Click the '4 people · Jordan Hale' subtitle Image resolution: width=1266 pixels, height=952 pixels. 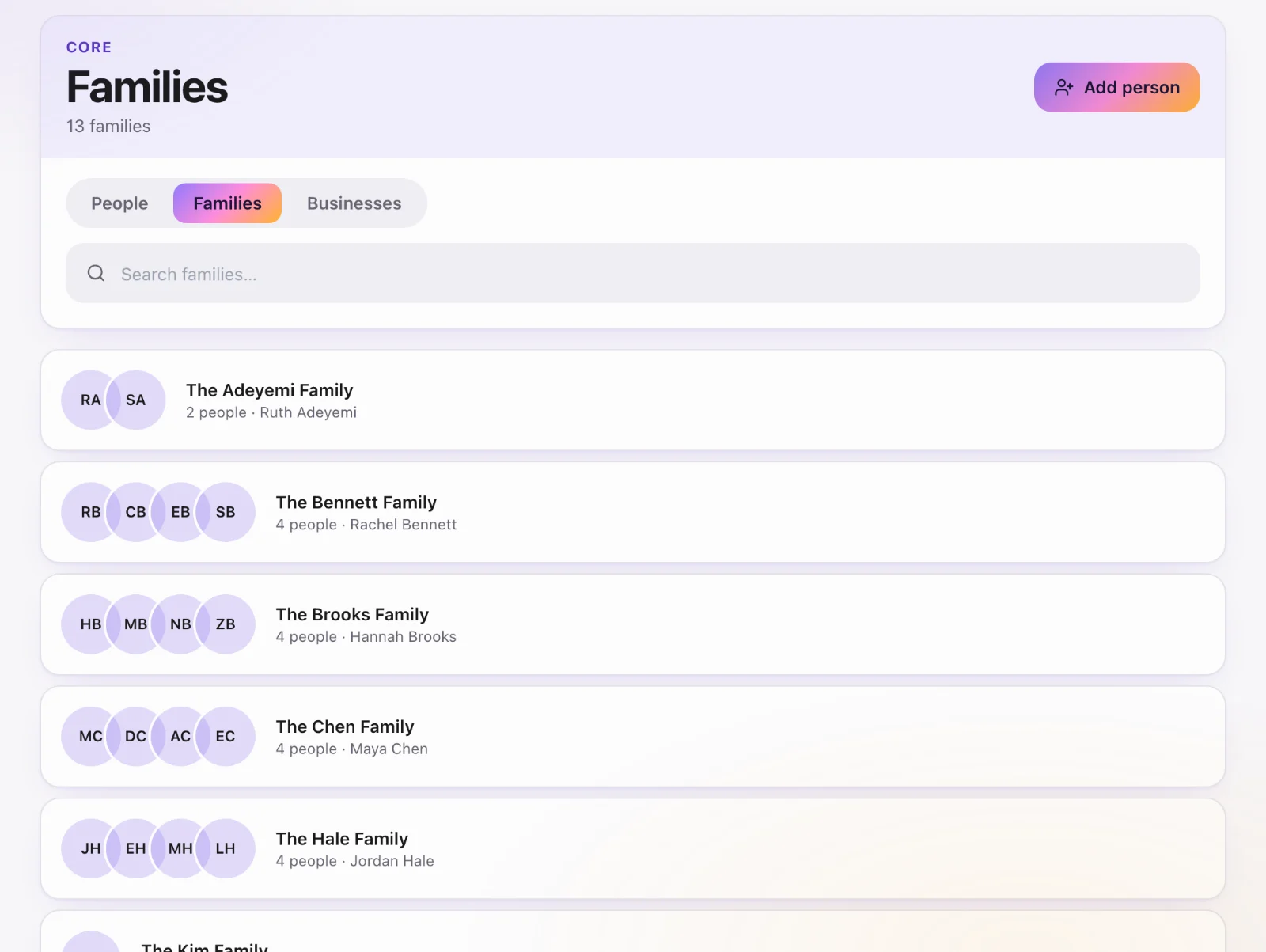(x=355, y=861)
